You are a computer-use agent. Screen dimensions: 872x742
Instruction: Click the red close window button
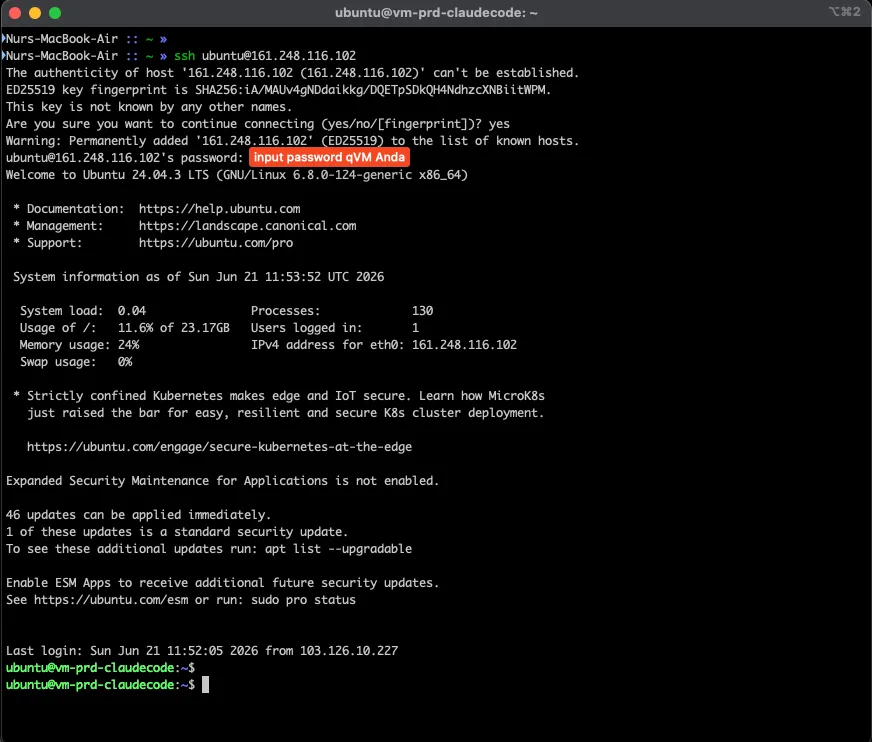(x=15, y=13)
